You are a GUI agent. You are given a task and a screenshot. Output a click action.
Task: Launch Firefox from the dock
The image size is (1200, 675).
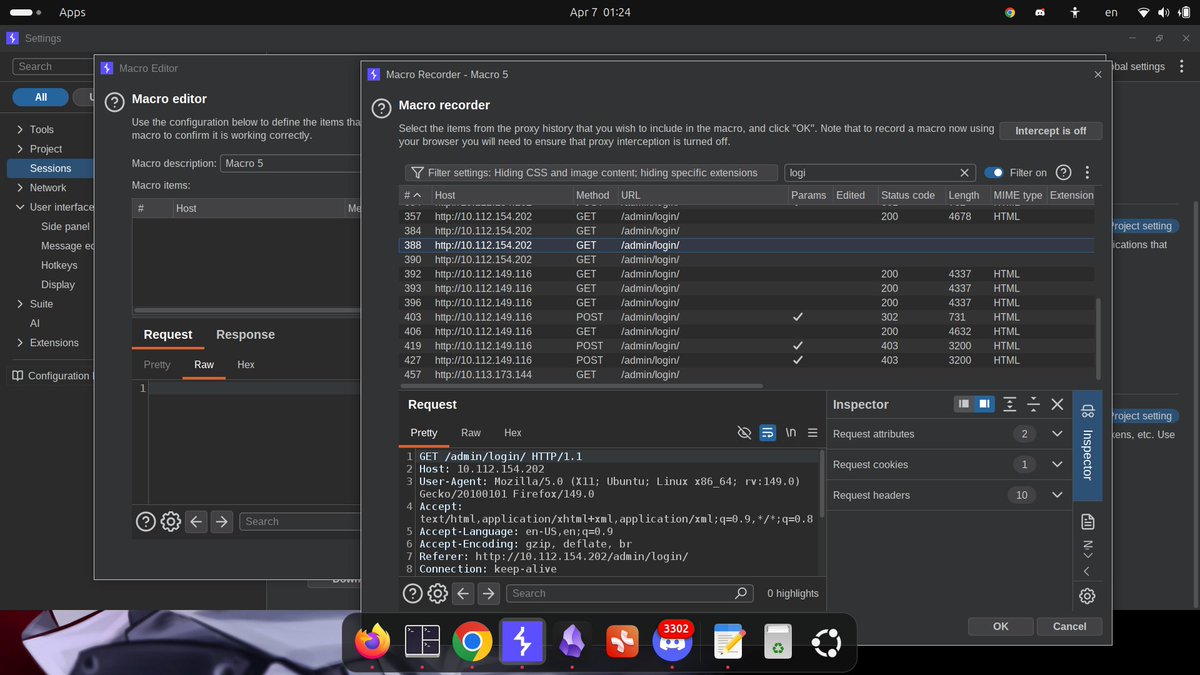(x=373, y=640)
